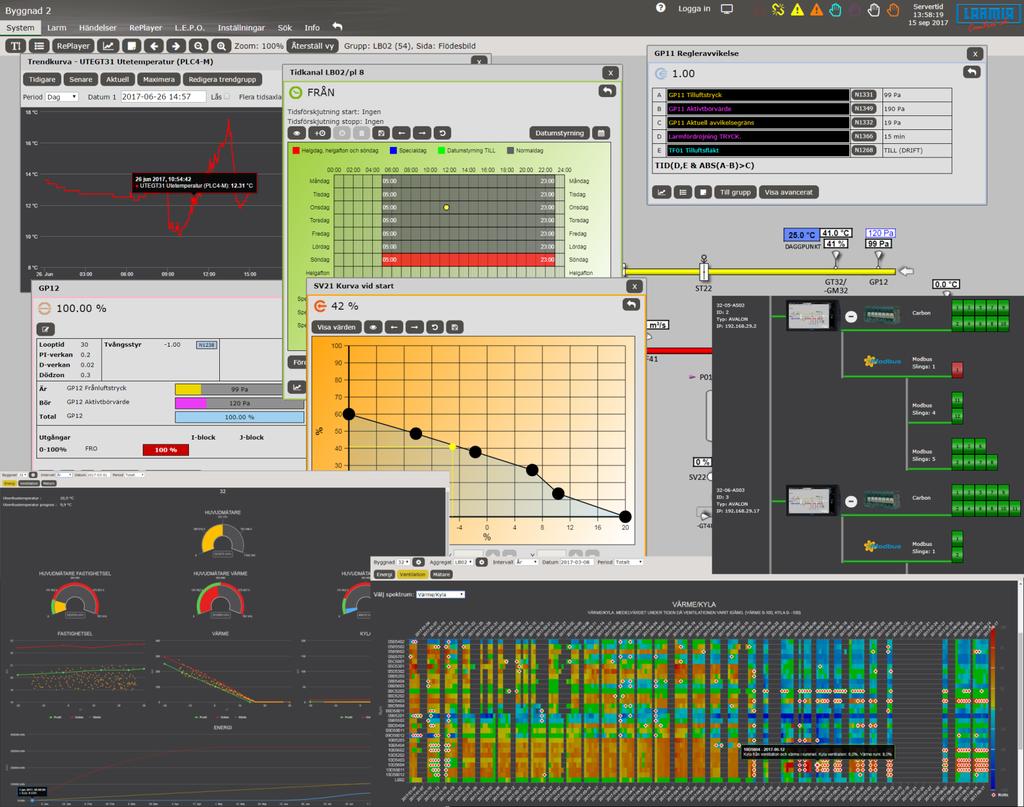Click the back arrow in GP11 Regleravvikelse window

coord(971,72)
